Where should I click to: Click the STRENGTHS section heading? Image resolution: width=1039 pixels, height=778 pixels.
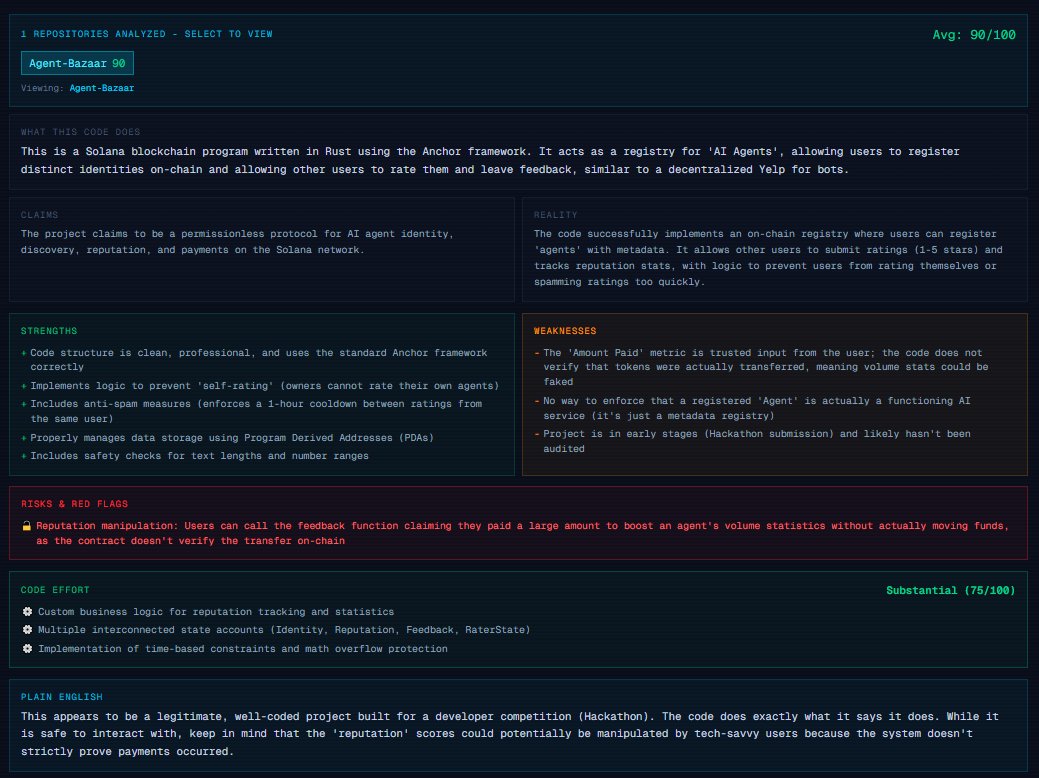pos(49,331)
